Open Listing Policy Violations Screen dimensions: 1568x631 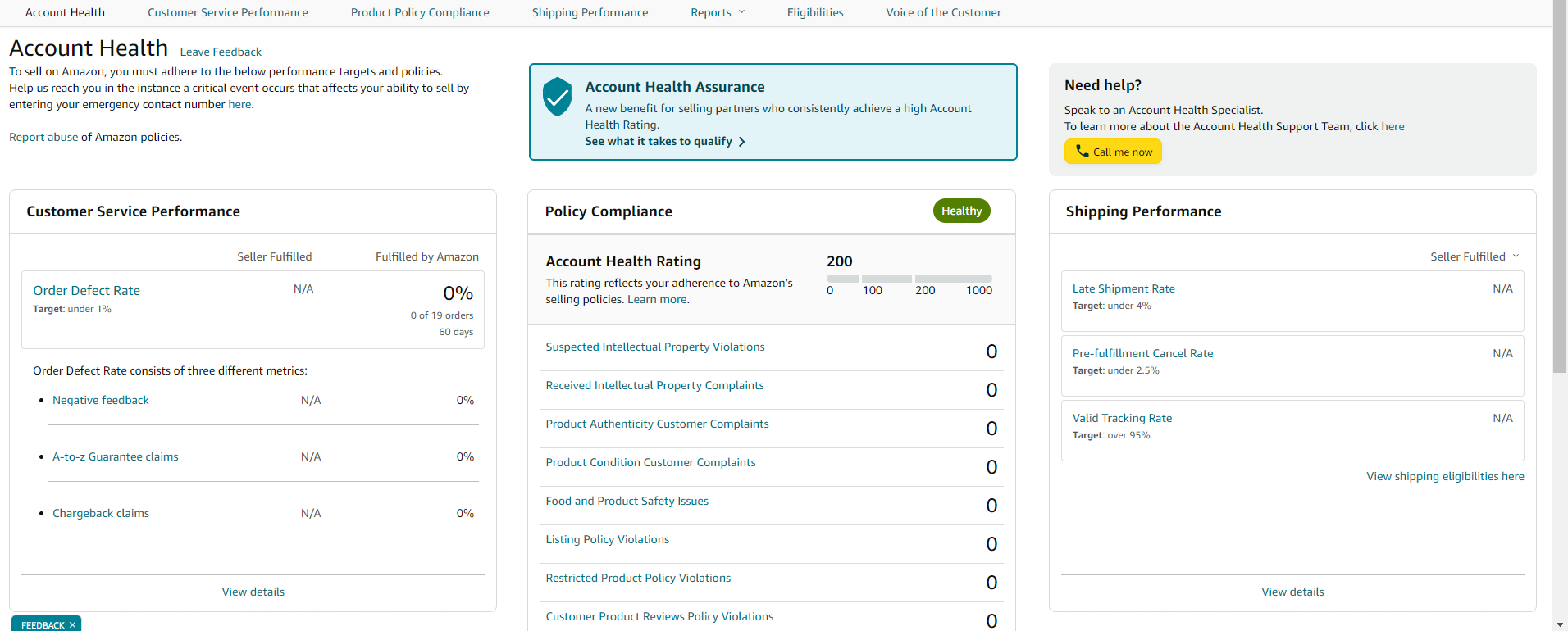pos(608,539)
